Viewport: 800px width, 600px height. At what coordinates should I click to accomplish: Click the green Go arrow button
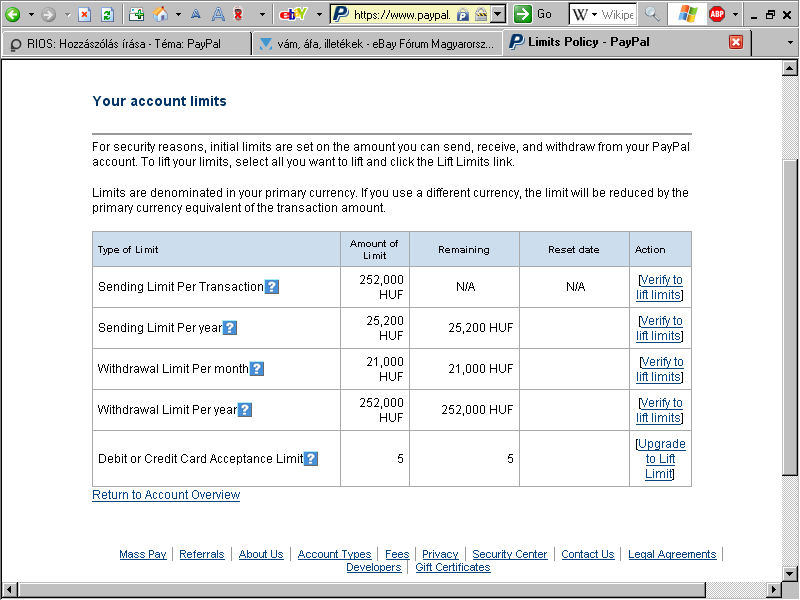tap(522, 14)
